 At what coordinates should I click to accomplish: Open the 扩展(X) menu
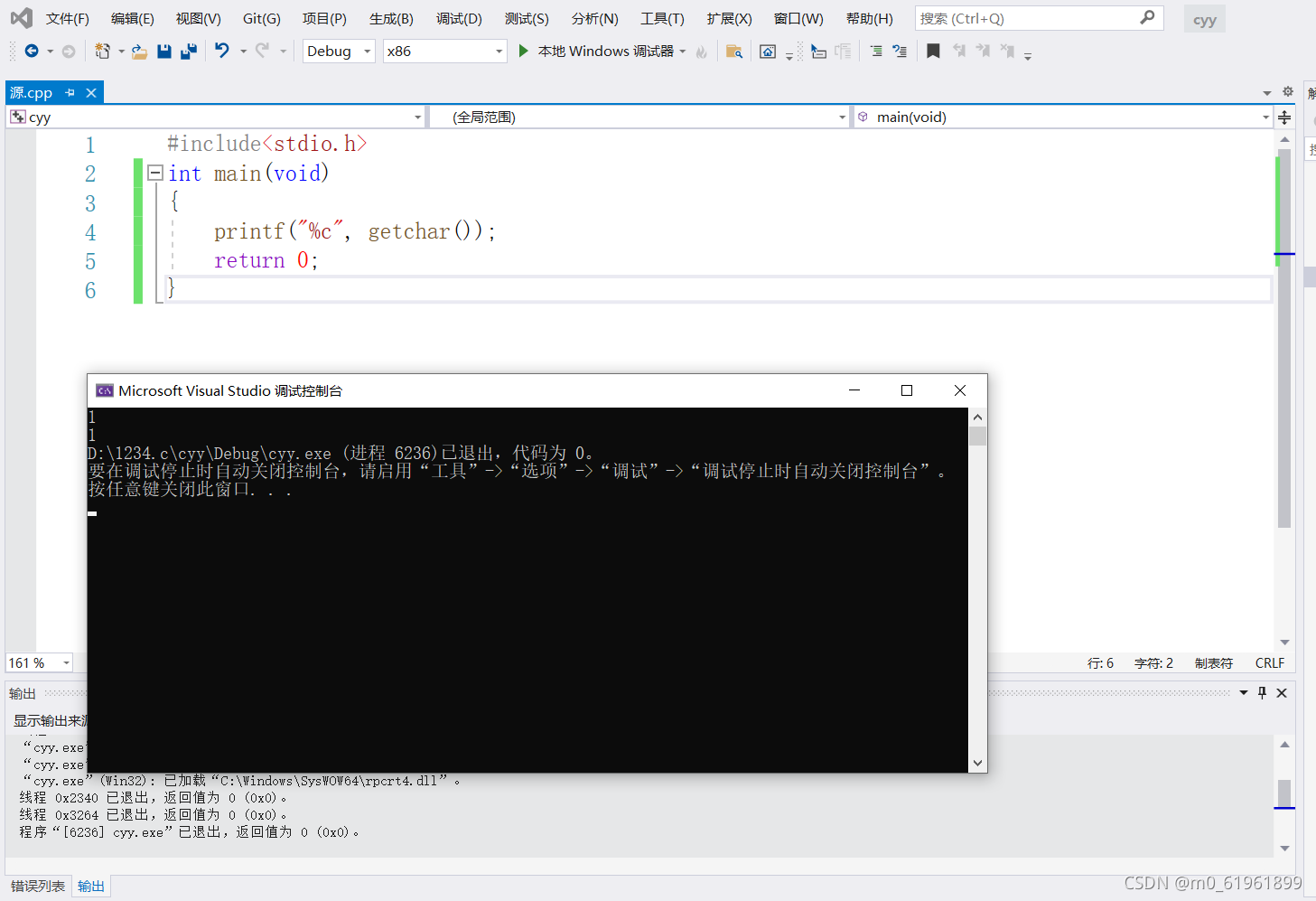click(729, 18)
